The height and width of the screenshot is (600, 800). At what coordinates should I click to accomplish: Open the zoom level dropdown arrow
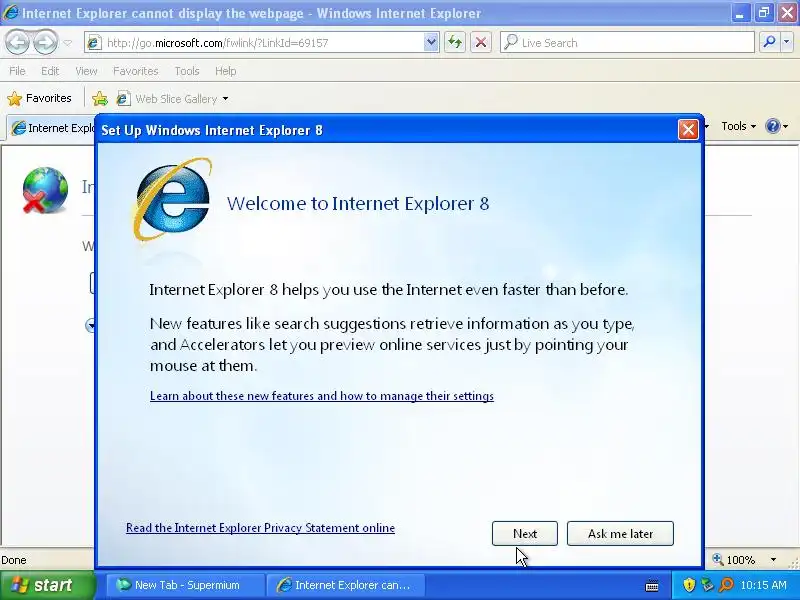773,560
